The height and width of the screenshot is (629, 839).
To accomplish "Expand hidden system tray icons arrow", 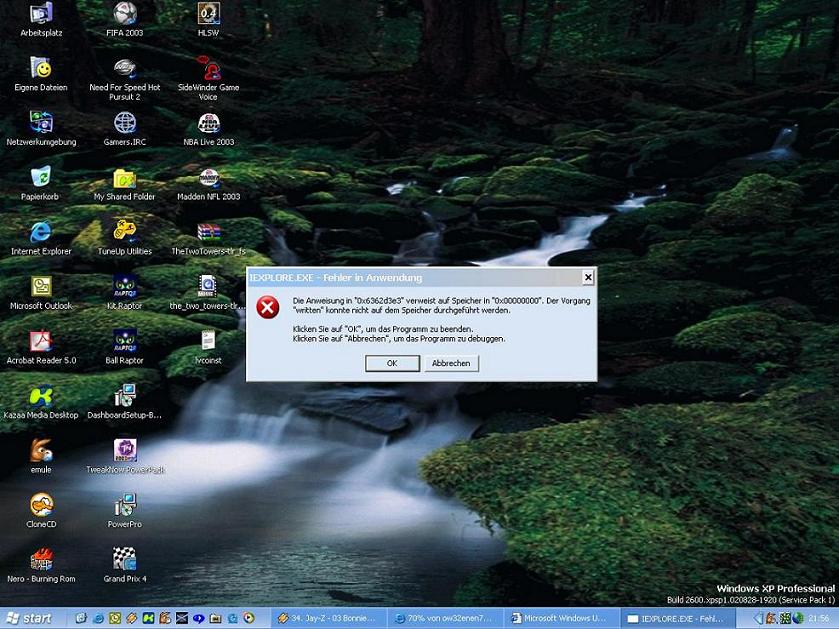I will 758,618.
